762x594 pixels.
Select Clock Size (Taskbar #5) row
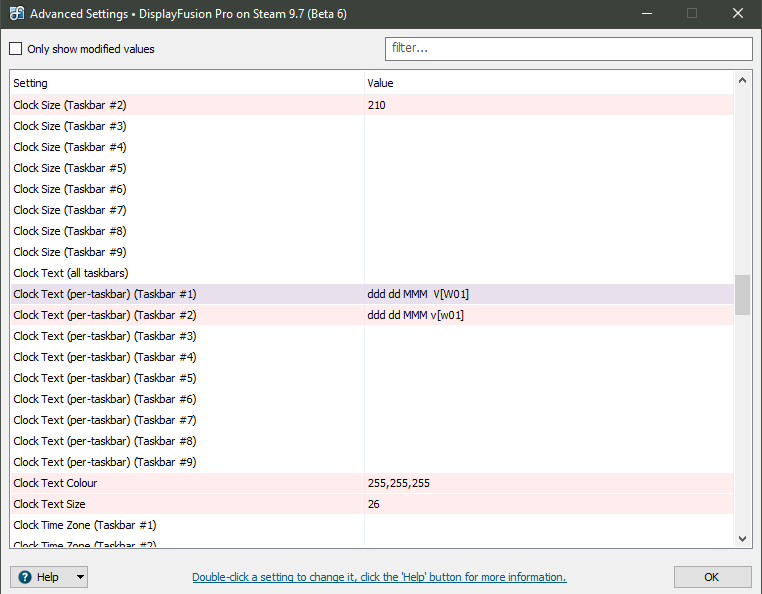point(372,168)
